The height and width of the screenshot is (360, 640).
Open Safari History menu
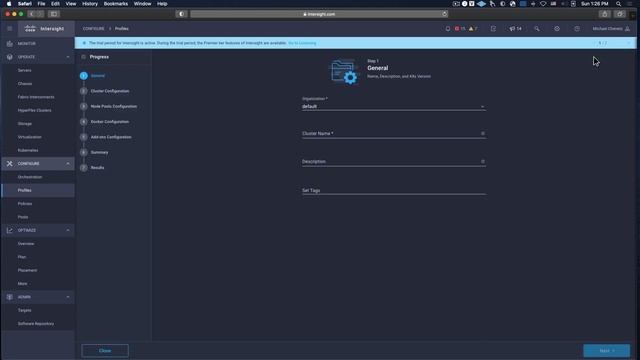click(x=90, y=4)
